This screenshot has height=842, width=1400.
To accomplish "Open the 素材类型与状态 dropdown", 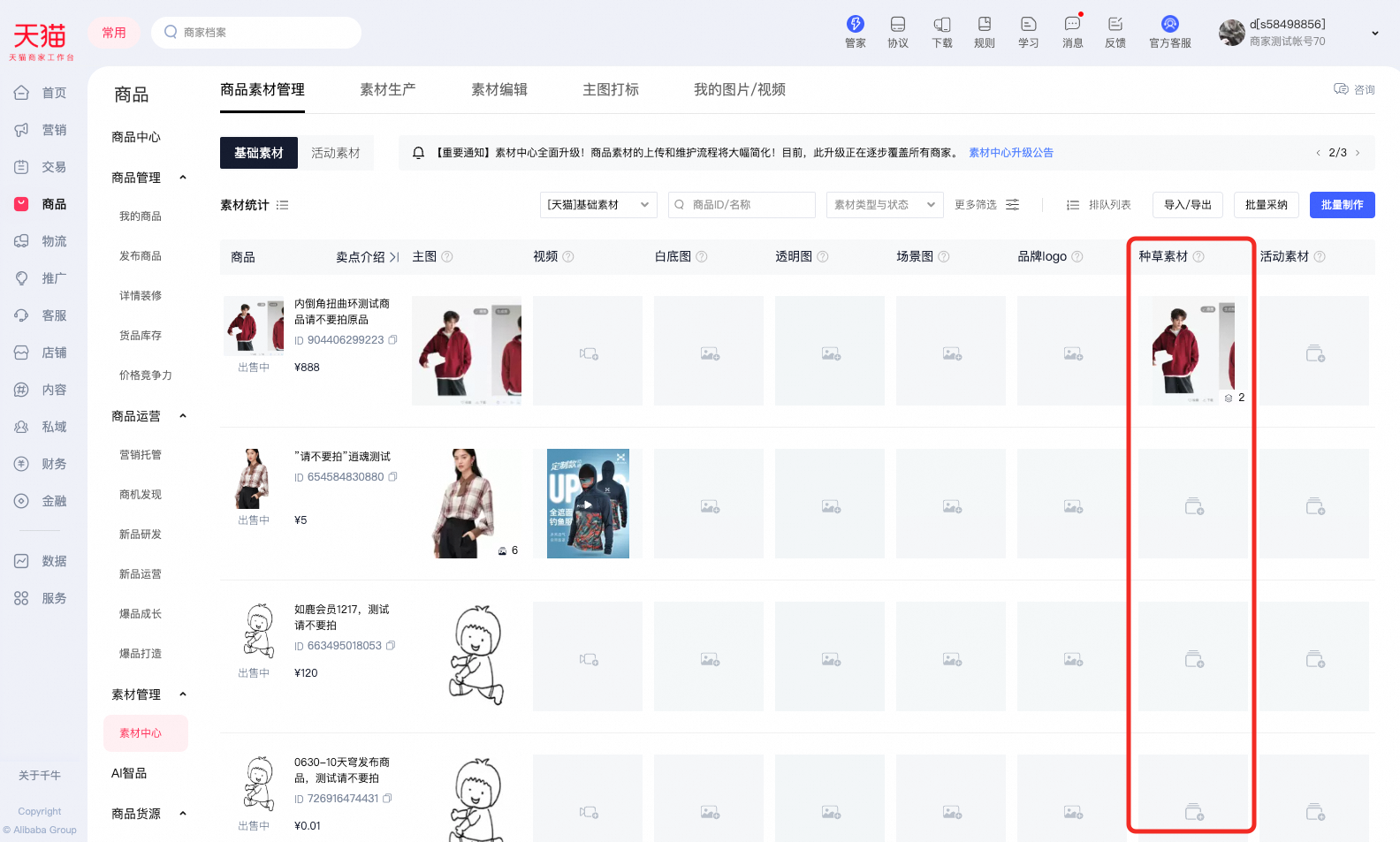I will [885, 205].
